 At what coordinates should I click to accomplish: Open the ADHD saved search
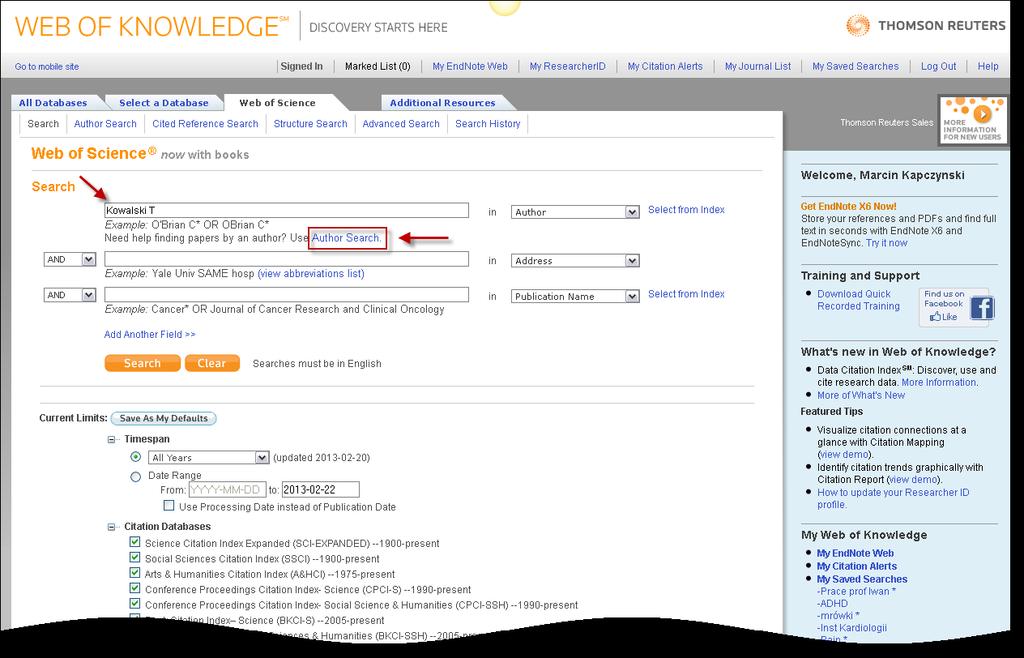click(833, 604)
